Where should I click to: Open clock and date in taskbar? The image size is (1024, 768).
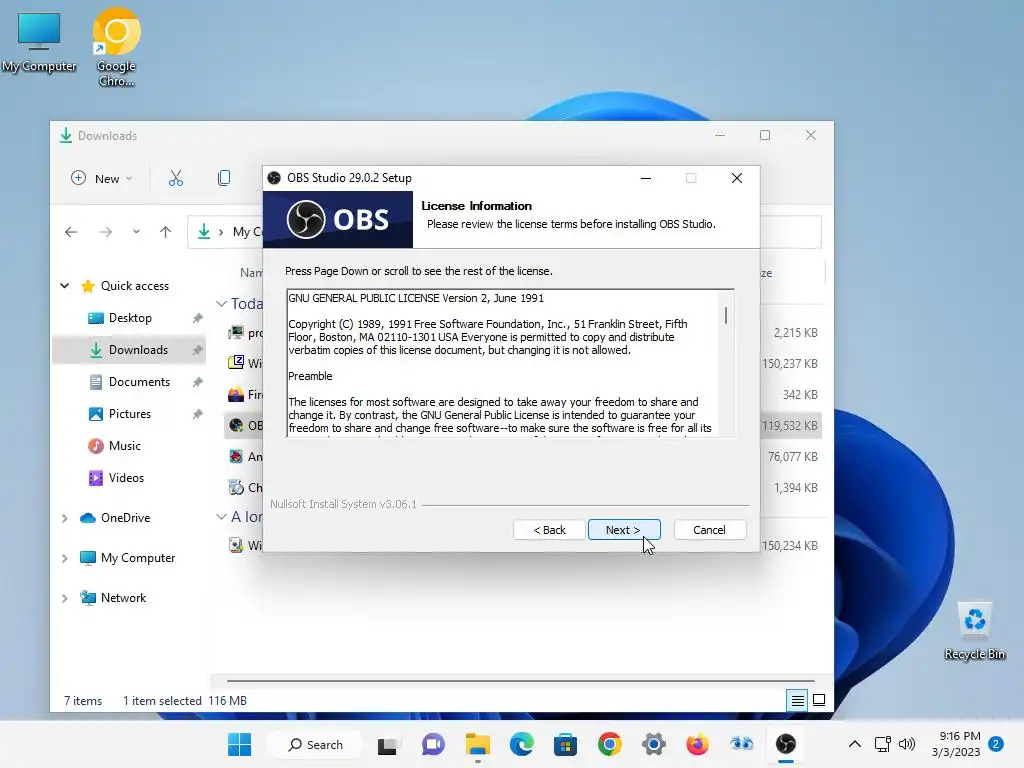956,744
